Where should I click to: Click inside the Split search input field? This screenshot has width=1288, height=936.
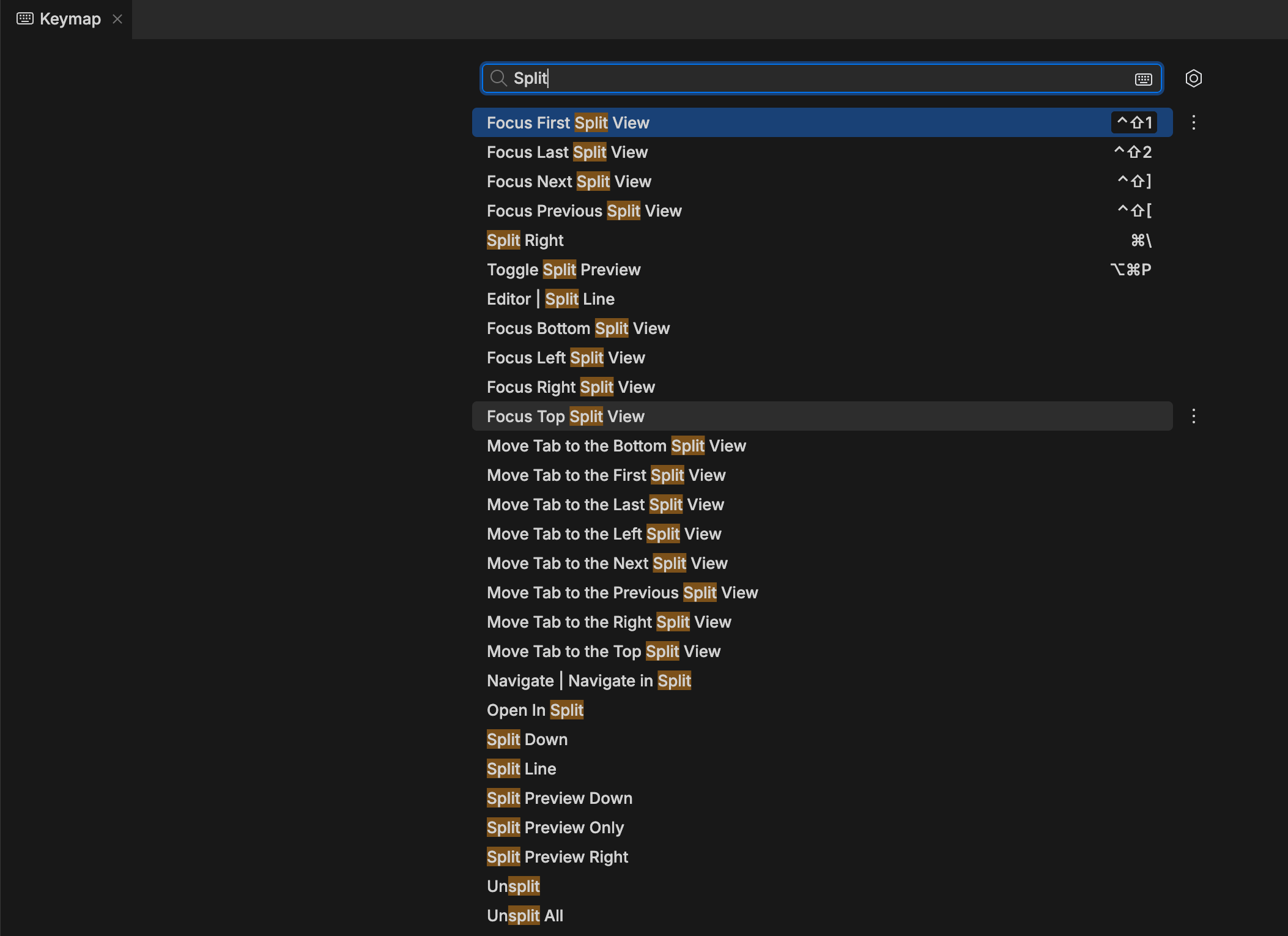point(734,78)
